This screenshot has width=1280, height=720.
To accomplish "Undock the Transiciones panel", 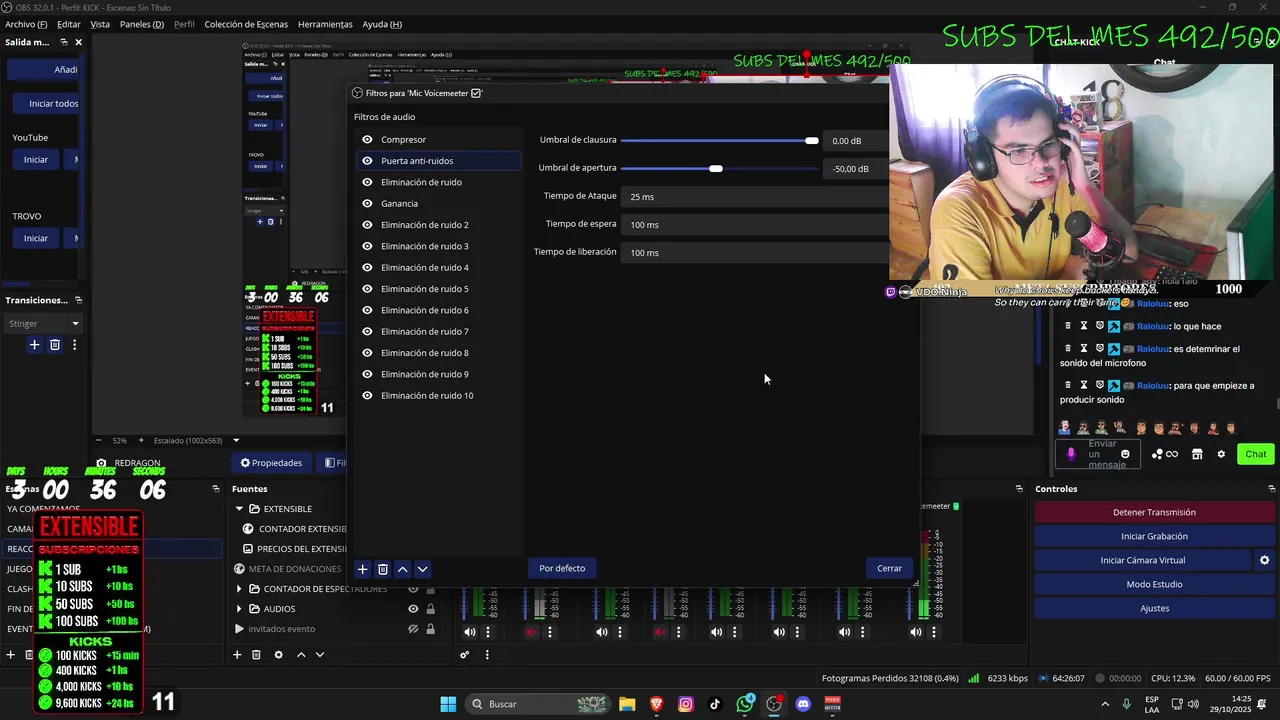I will pyautogui.click(x=79, y=300).
